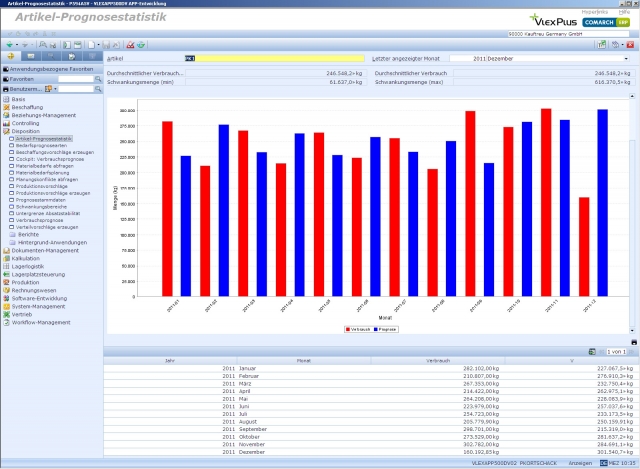Click the red Verbrauch legend swatch
640x469 pixels.
click(347, 328)
